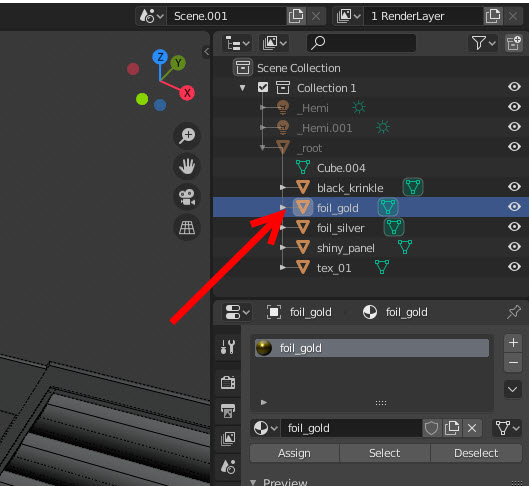Open properties editor type dropdown
The height and width of the screenshot is (486, 529).
[x=237, y=312]
